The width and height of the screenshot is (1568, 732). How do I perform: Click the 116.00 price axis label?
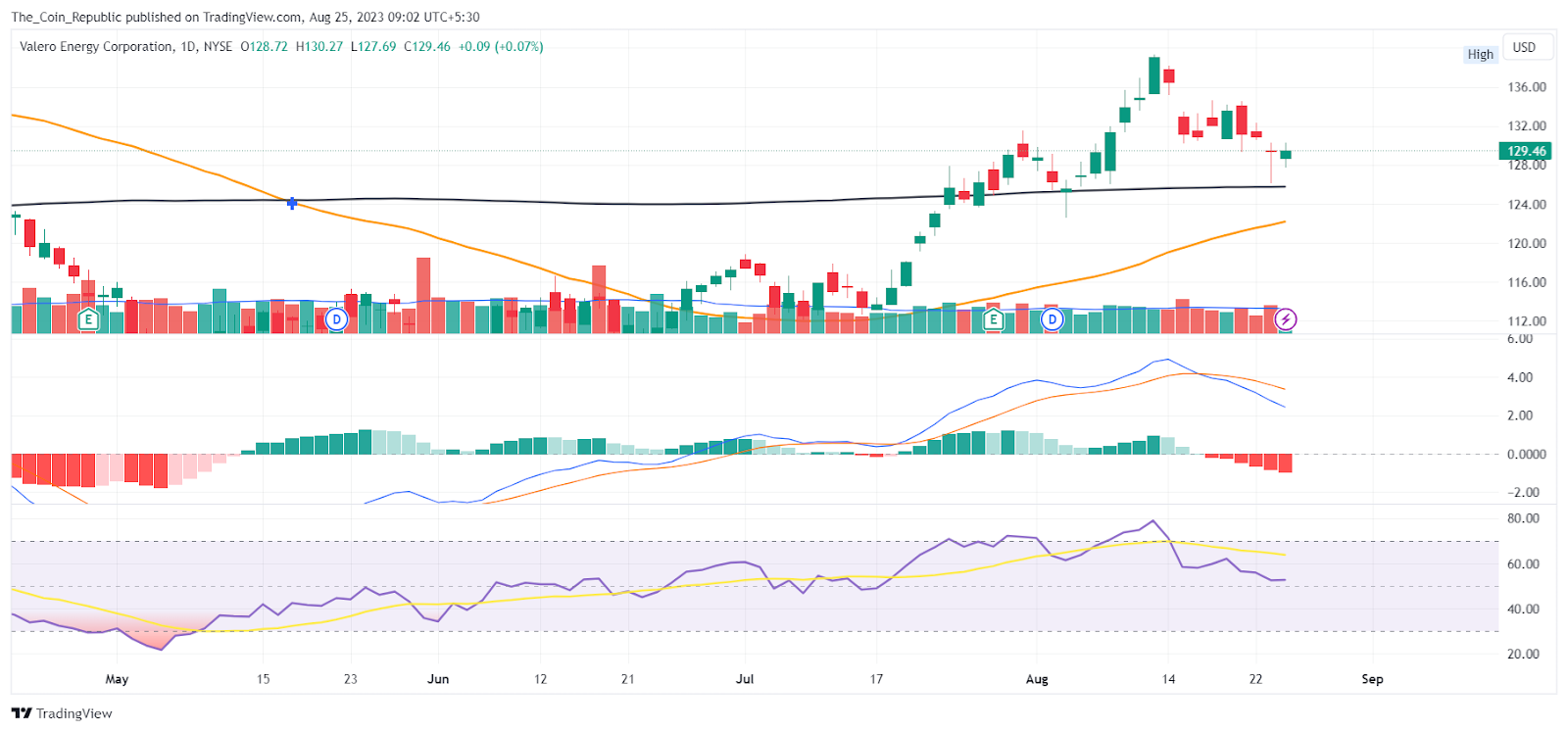coord(1527,282)
